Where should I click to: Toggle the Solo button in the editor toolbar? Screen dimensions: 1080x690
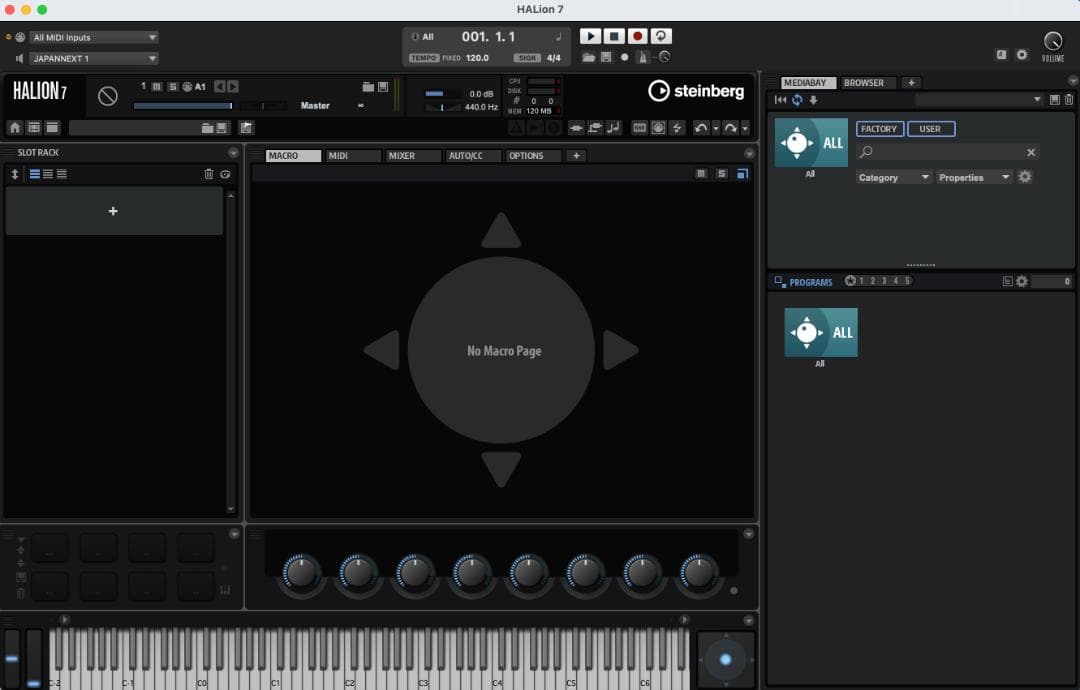click(721, 174)
